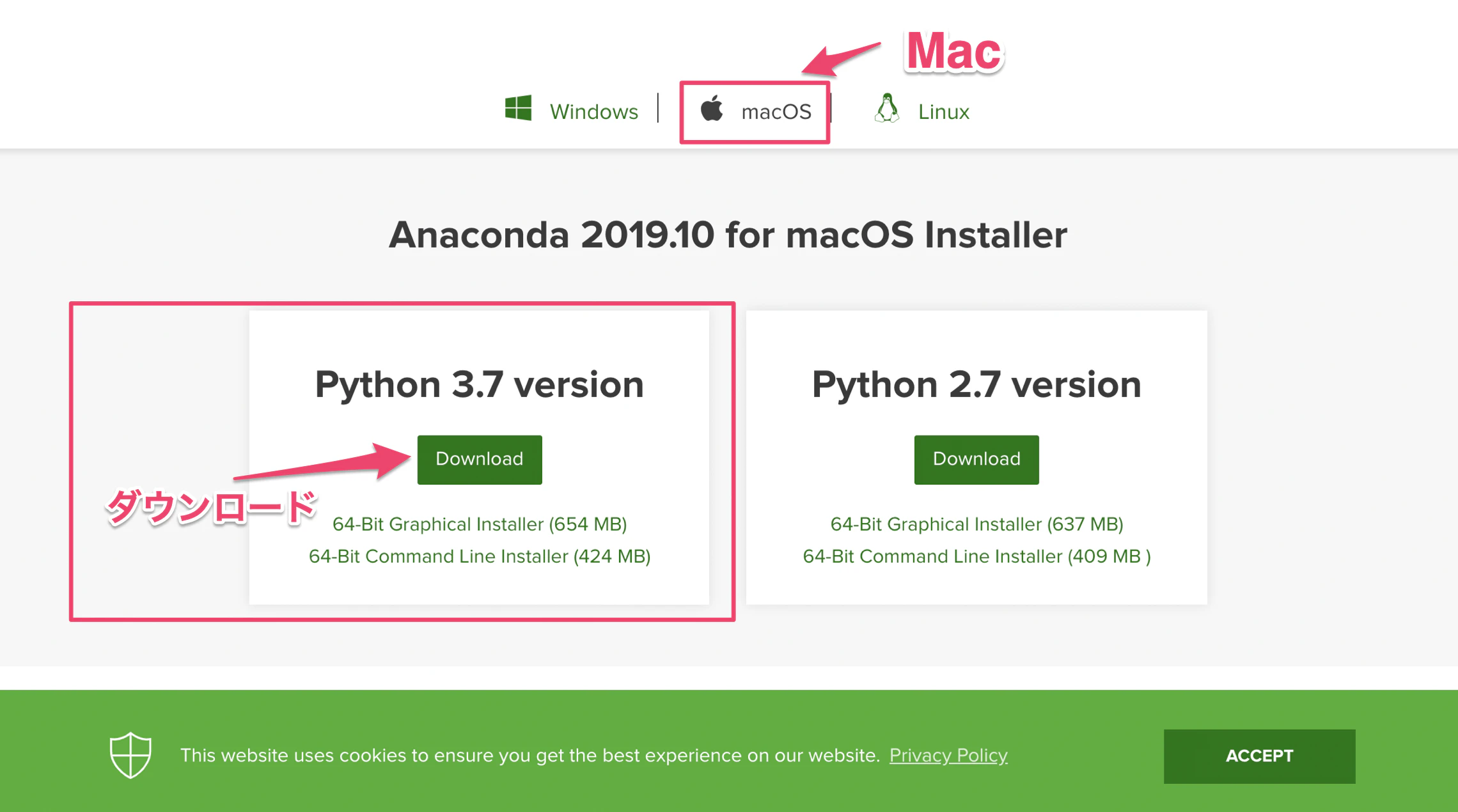
Task: Click the Apple logo icon
Action: pyautogui.click(x=712, y=107)
